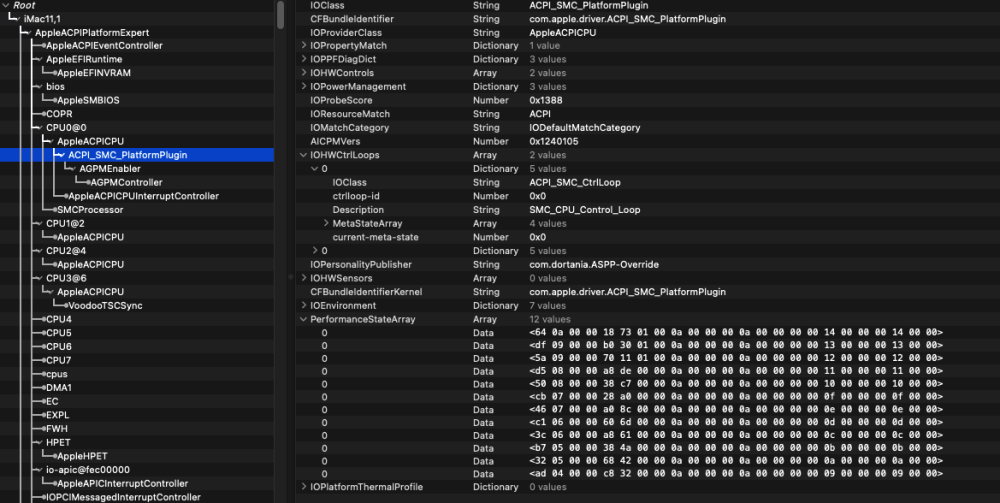This screenshot has width=1000, height=503.
Task: Select the CPU3@6 tree item
Action: [66, 278]
